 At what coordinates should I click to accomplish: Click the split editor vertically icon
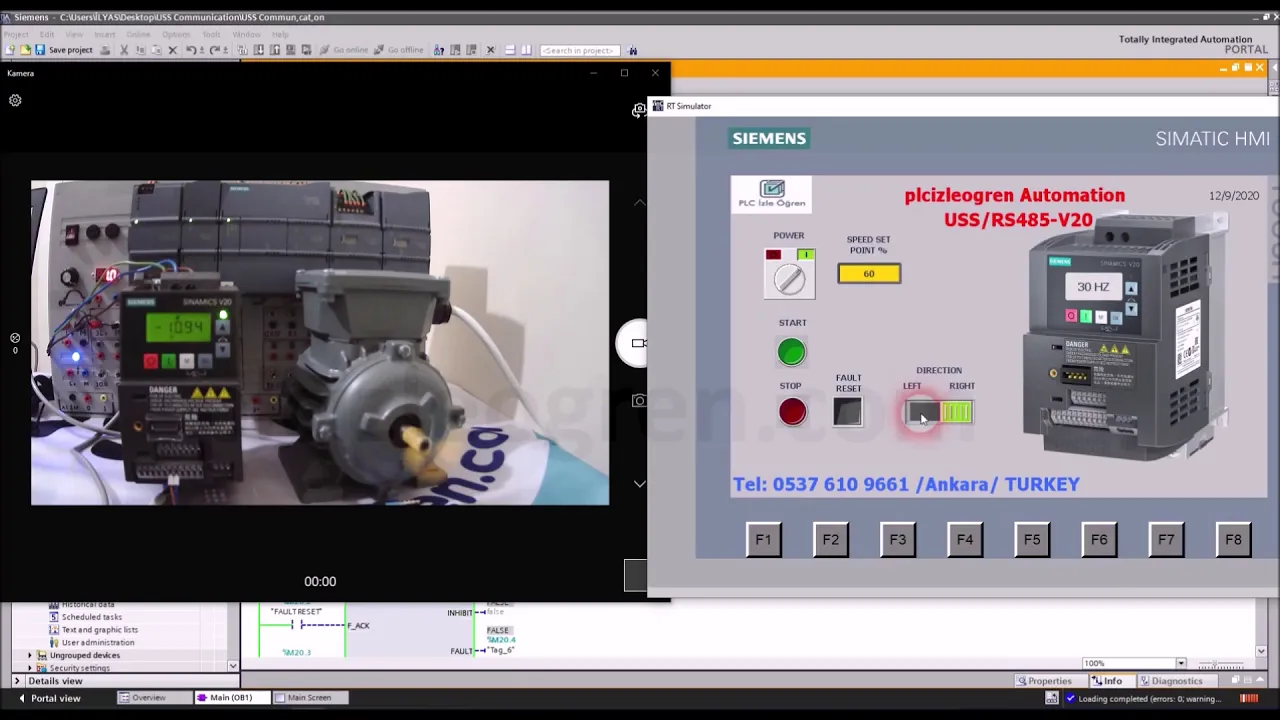[x=526, y=50]
